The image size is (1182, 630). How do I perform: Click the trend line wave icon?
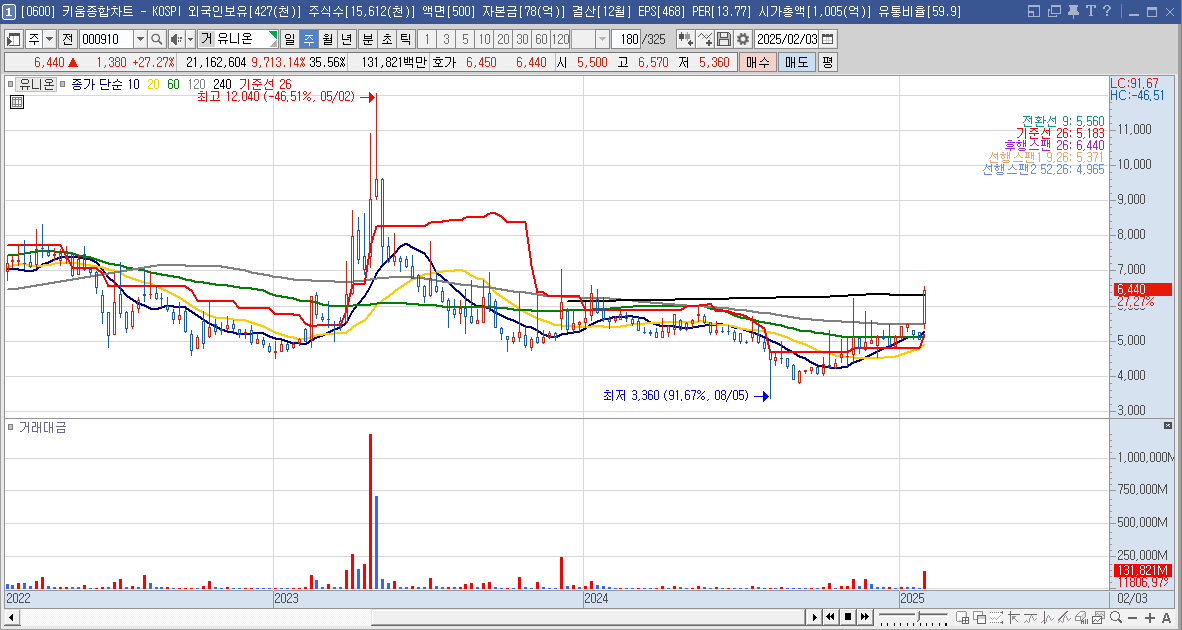pyautogui.click(x=1030, y=617)
